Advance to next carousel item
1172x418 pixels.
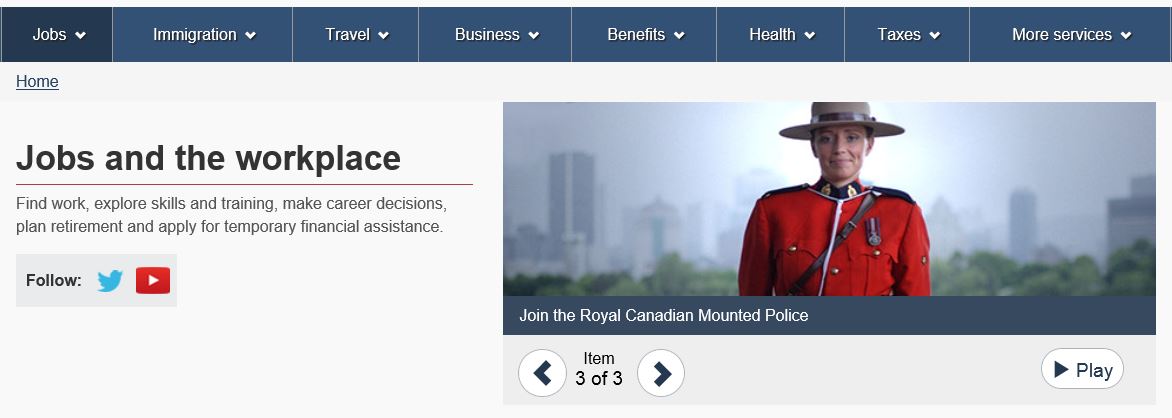[x=661, y=373]
